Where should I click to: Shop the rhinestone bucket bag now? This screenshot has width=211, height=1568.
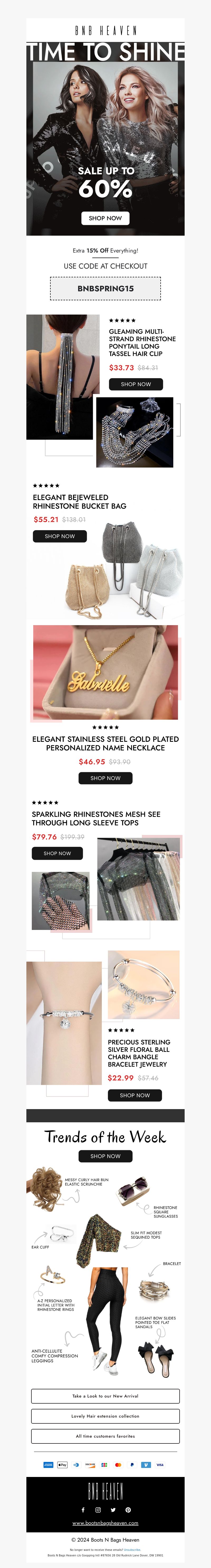pyautogui.click(x=60, y=536)
